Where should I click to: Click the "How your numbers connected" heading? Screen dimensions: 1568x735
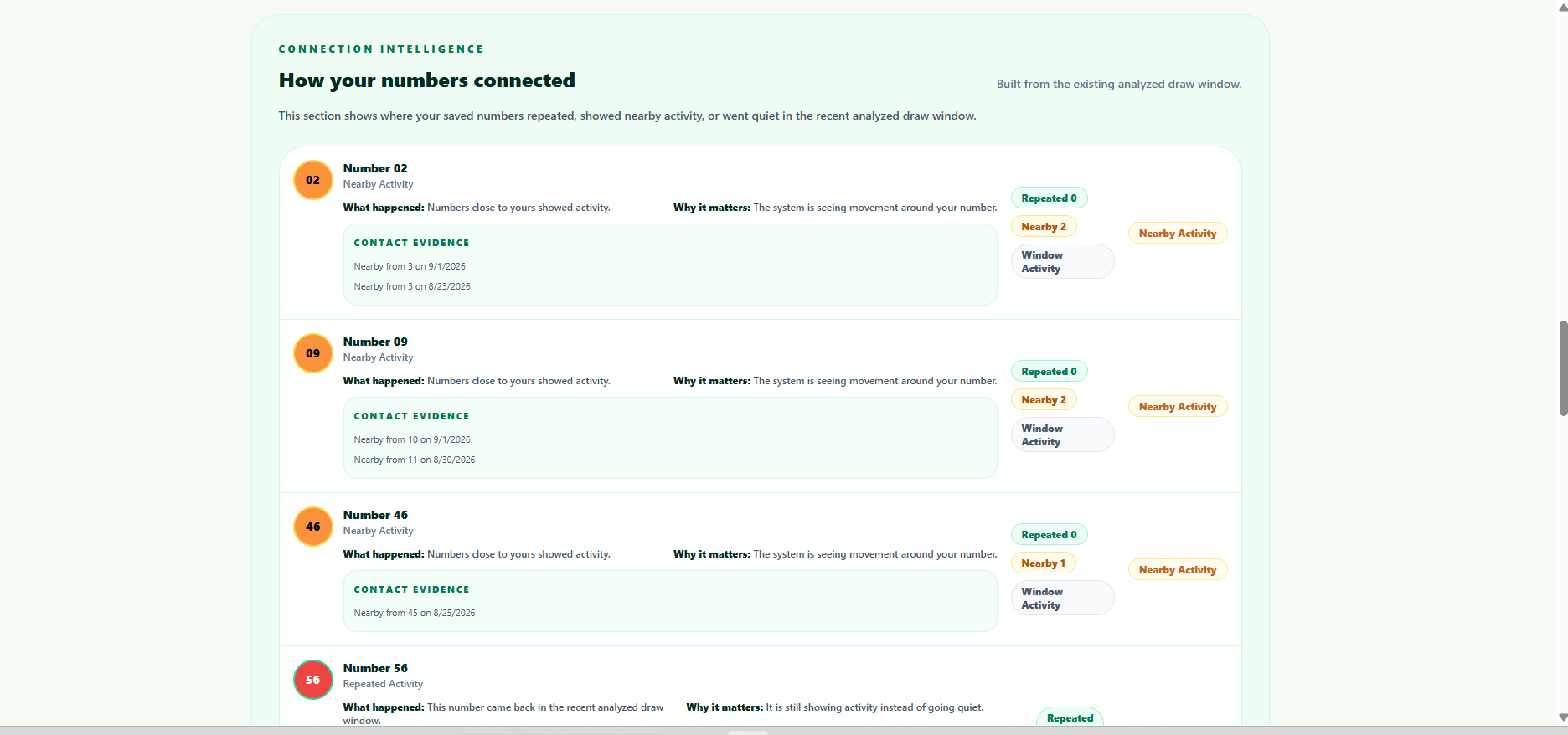(427, 80)
